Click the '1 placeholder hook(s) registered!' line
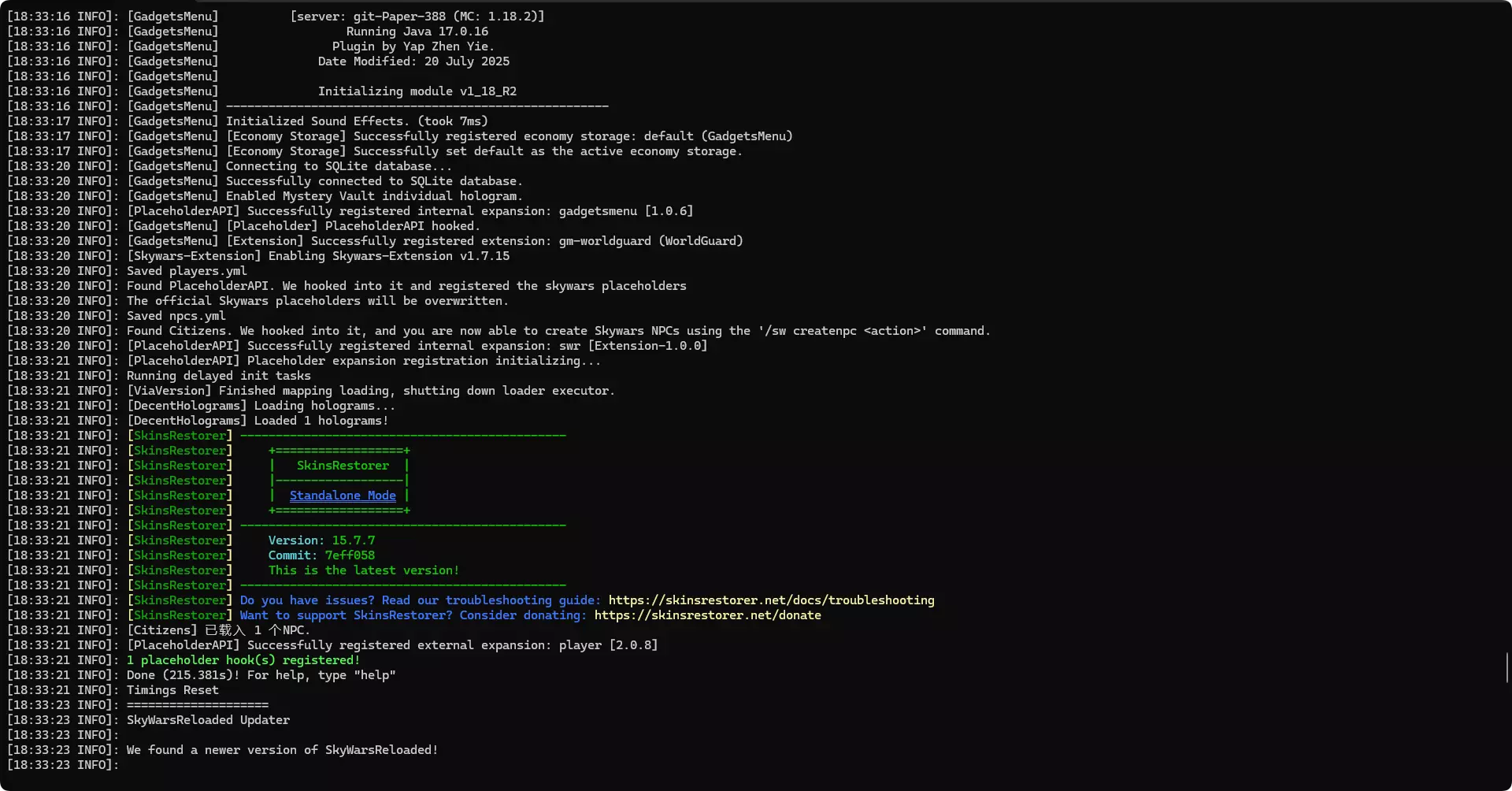 point(243,660)
